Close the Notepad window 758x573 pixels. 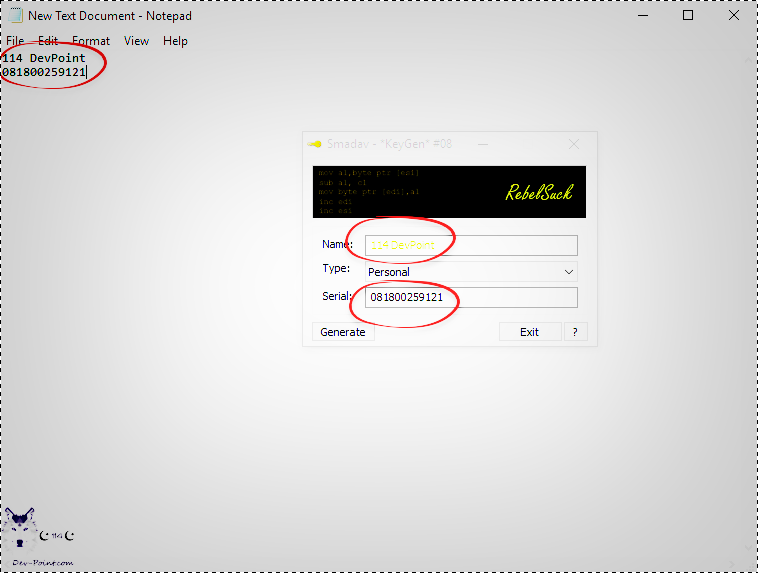click(734, 16)
